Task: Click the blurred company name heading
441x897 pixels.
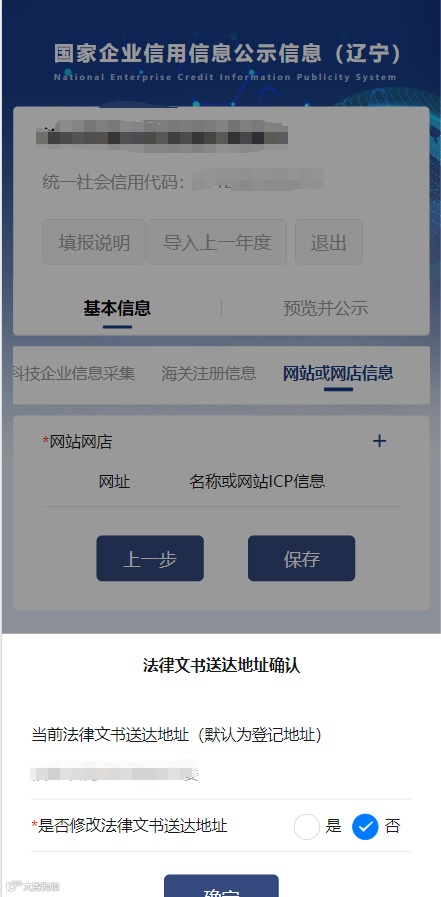Action: [161, 134]
